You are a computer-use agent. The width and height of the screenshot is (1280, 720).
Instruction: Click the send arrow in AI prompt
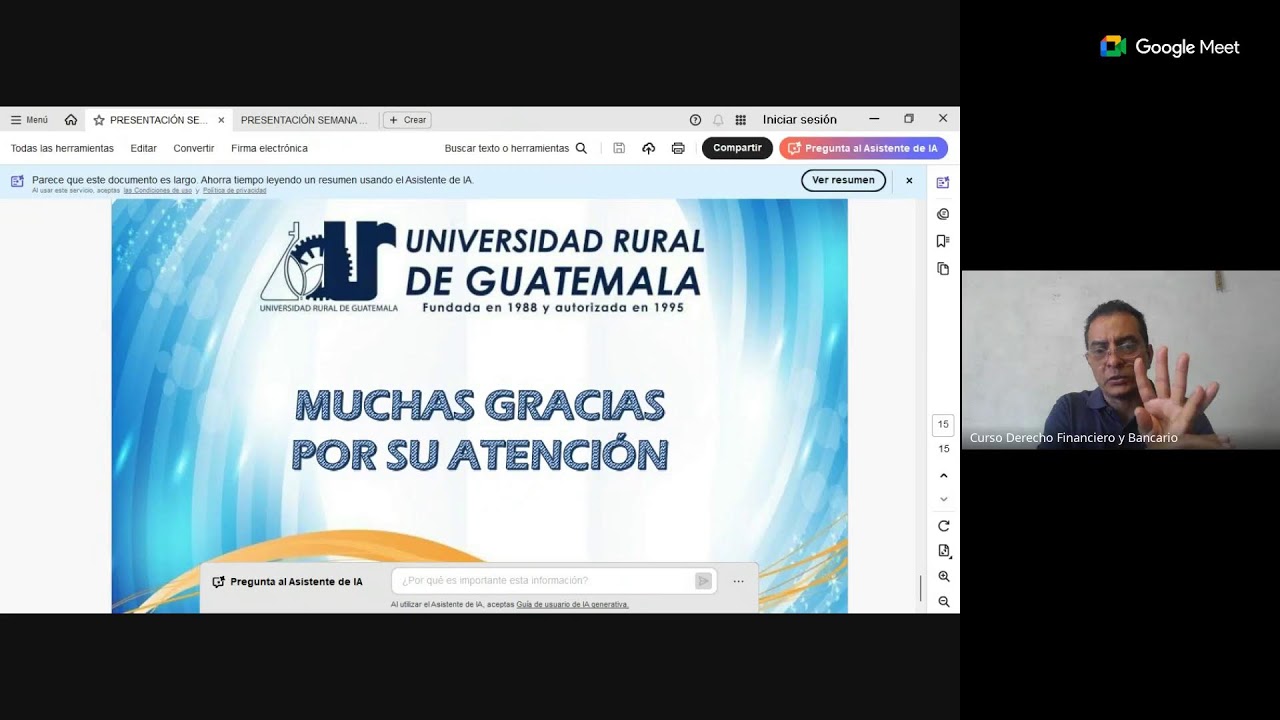coord(703,581)
